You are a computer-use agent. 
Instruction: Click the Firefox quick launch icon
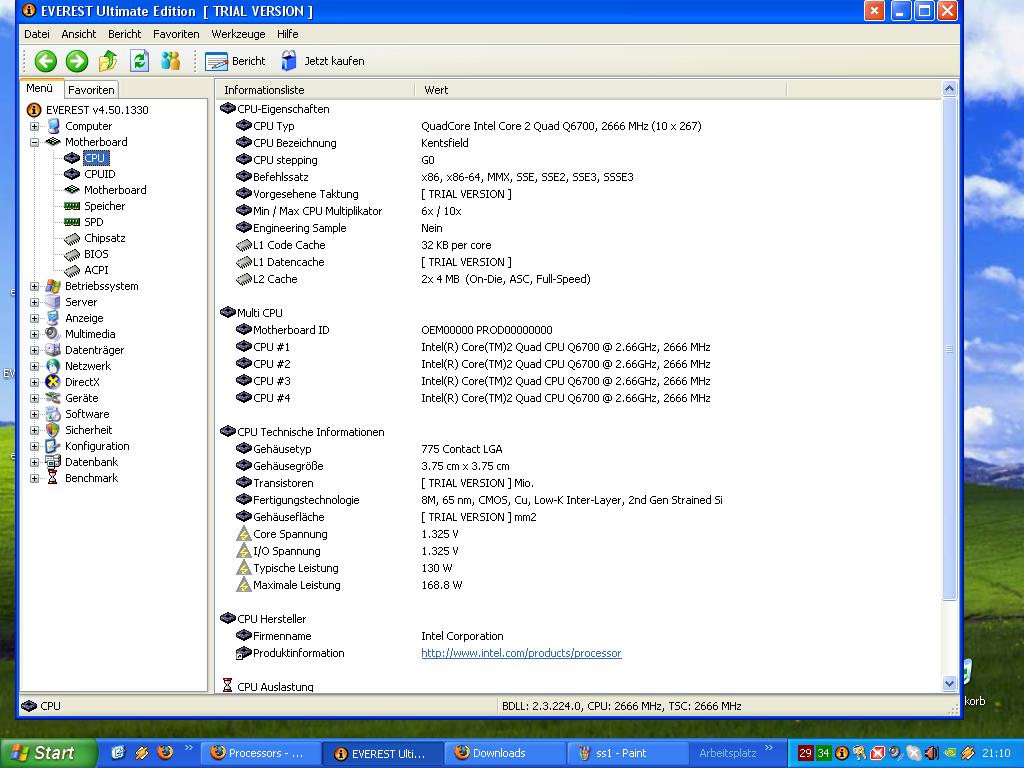coord(165,752)
